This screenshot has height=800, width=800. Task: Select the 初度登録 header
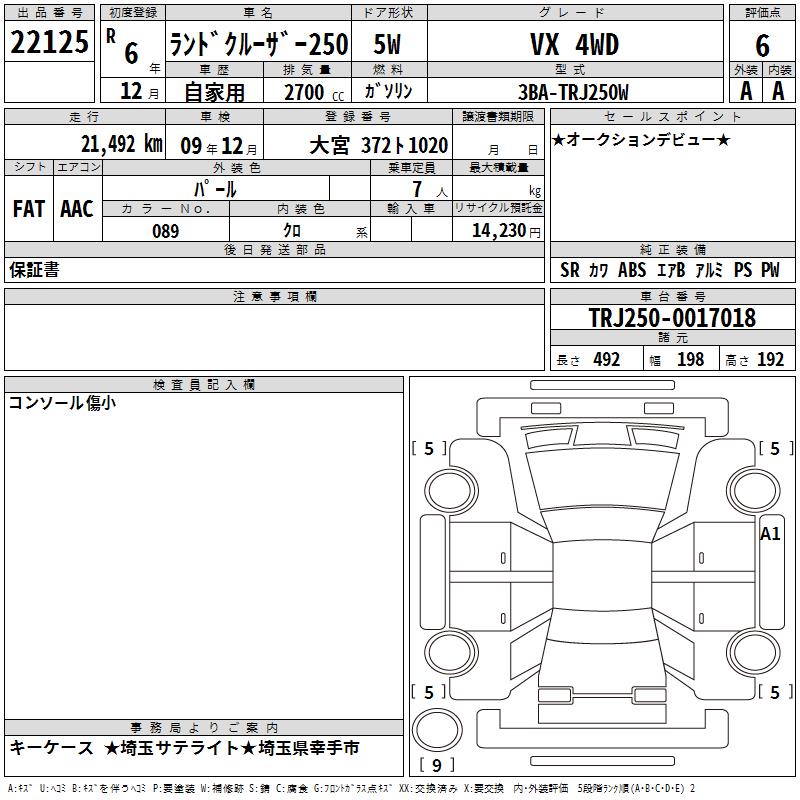(133, 13)
